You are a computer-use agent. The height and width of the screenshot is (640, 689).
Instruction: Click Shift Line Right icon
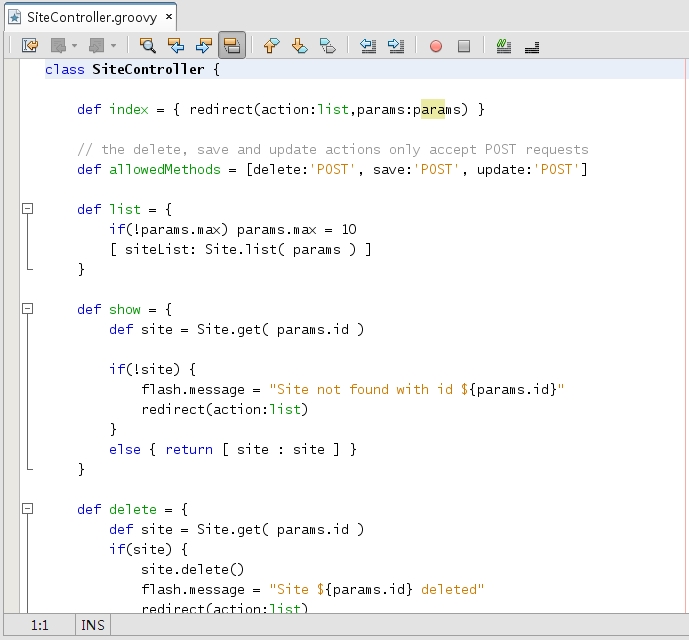pyautogui.click(x=396, y=45)
